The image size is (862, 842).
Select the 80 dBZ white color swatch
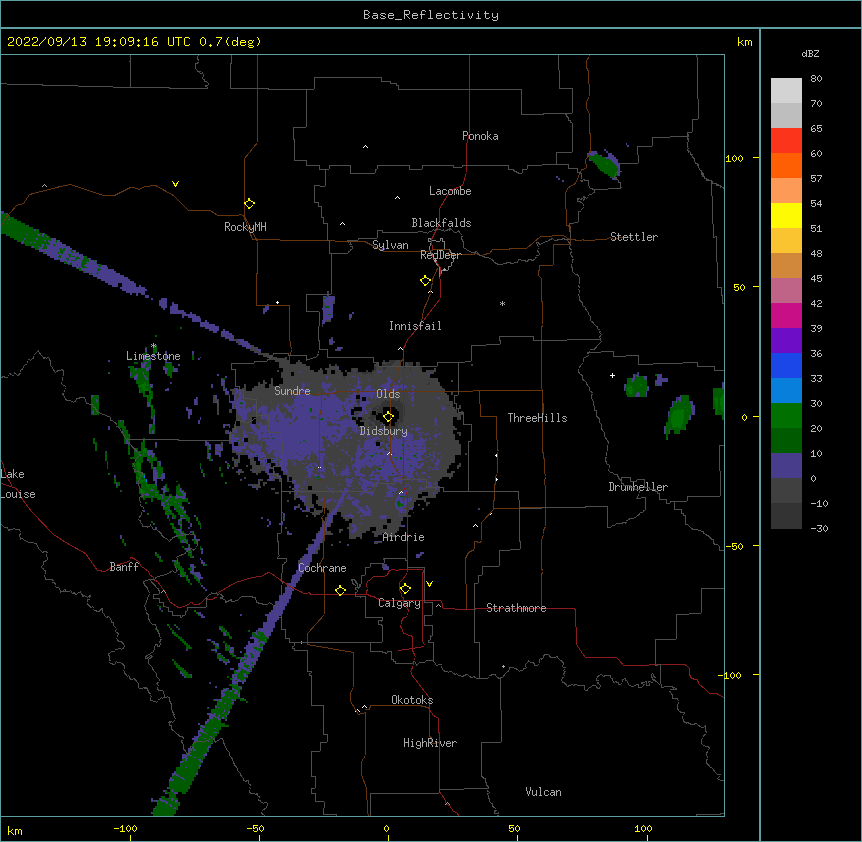pyautogui.click(x=786, y=91)
